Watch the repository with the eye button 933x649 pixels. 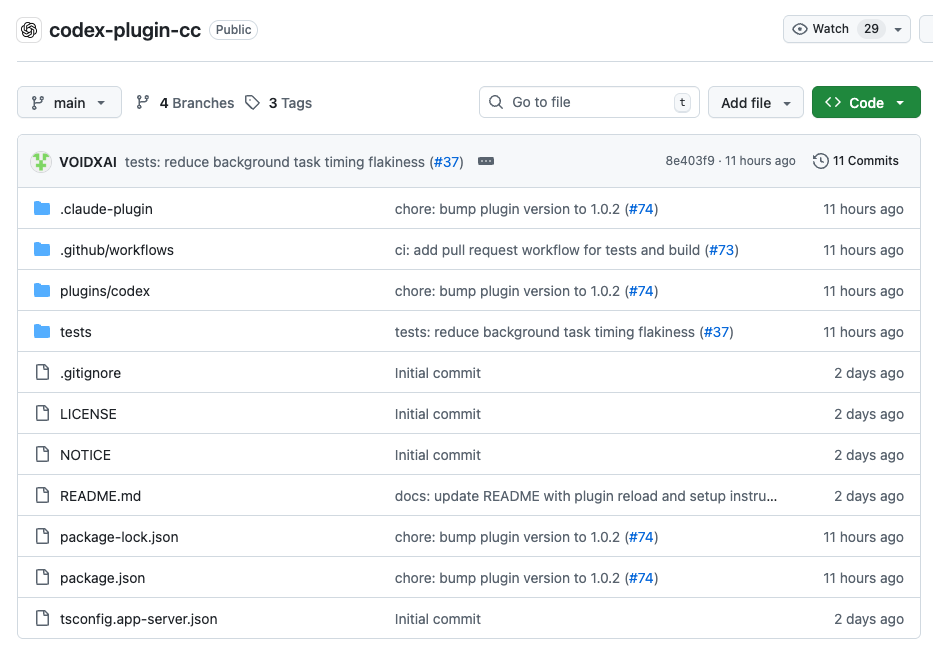pos(820,30)
